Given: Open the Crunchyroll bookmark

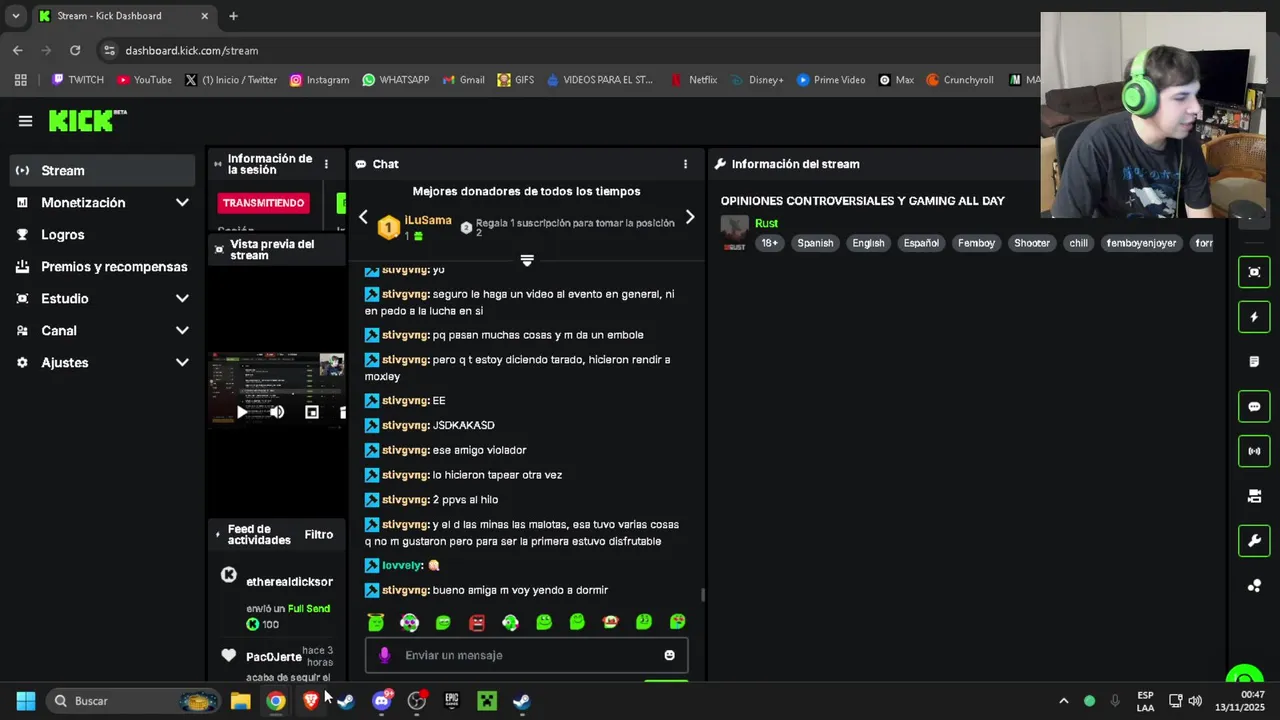Looking at the screenshot, I should pyautogui.click(x=960, y=80).
